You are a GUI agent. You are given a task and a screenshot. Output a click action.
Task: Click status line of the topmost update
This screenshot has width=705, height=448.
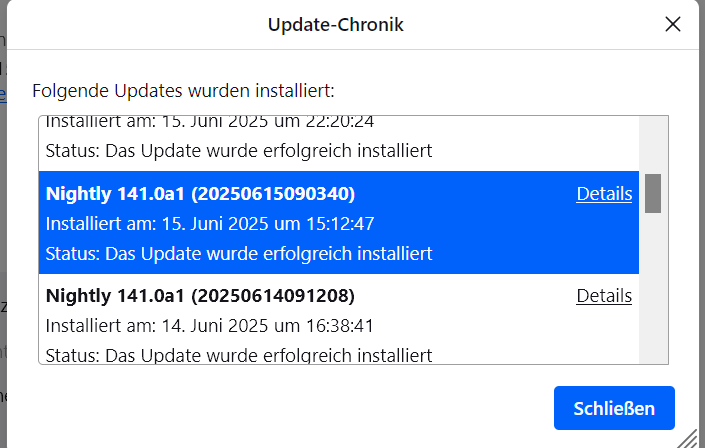[239, 152]
